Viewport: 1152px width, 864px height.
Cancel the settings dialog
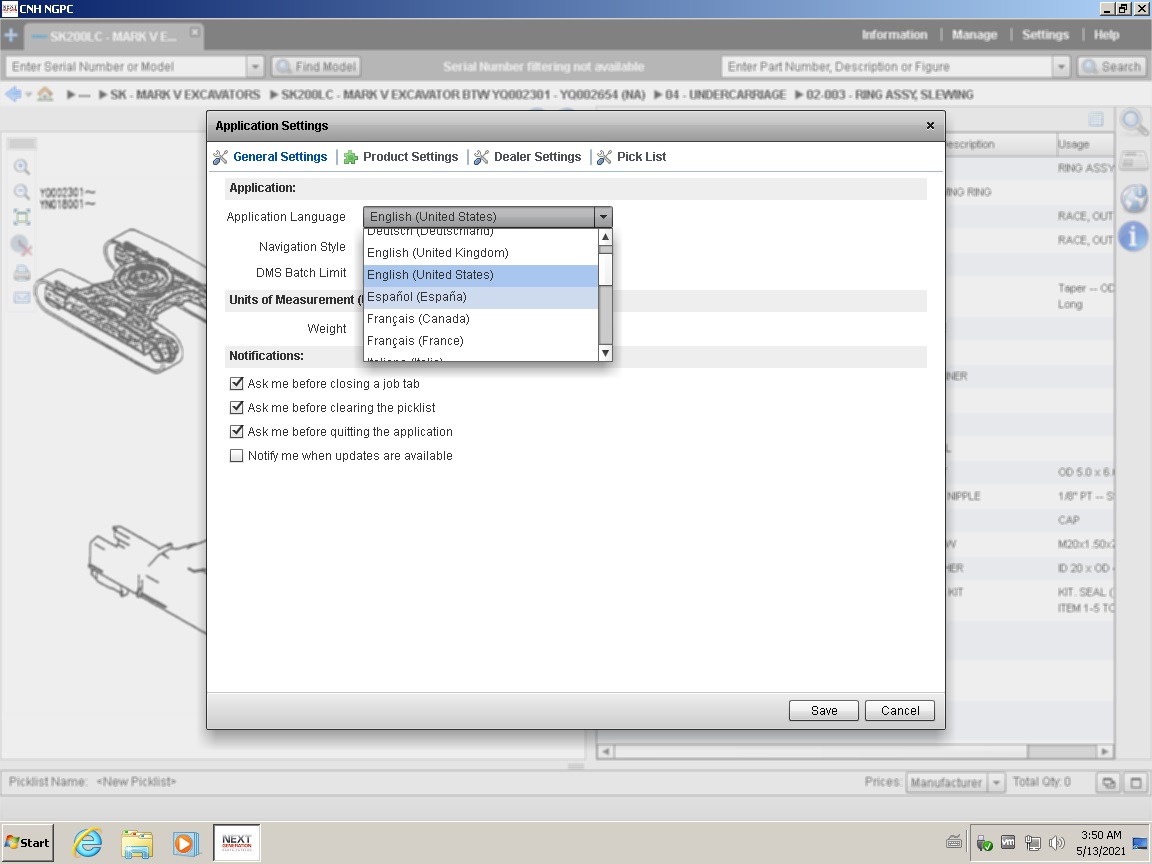click(900, 710)
